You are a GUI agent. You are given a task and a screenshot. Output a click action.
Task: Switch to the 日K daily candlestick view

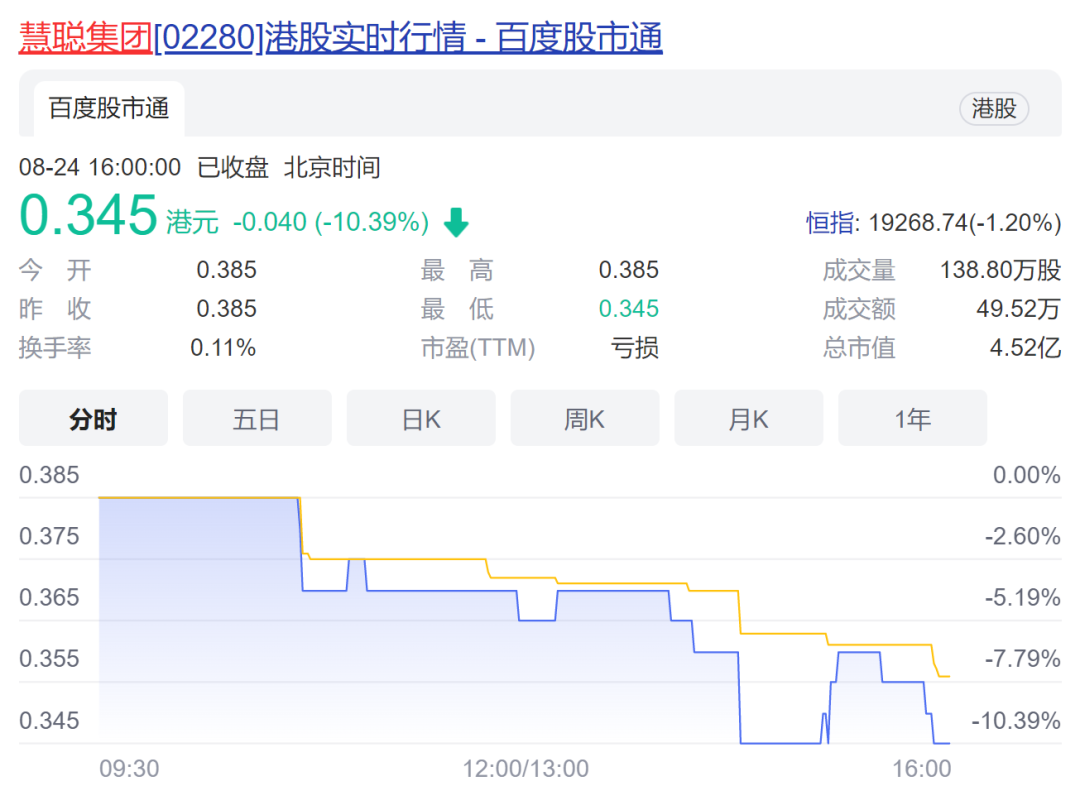(421, 419)
